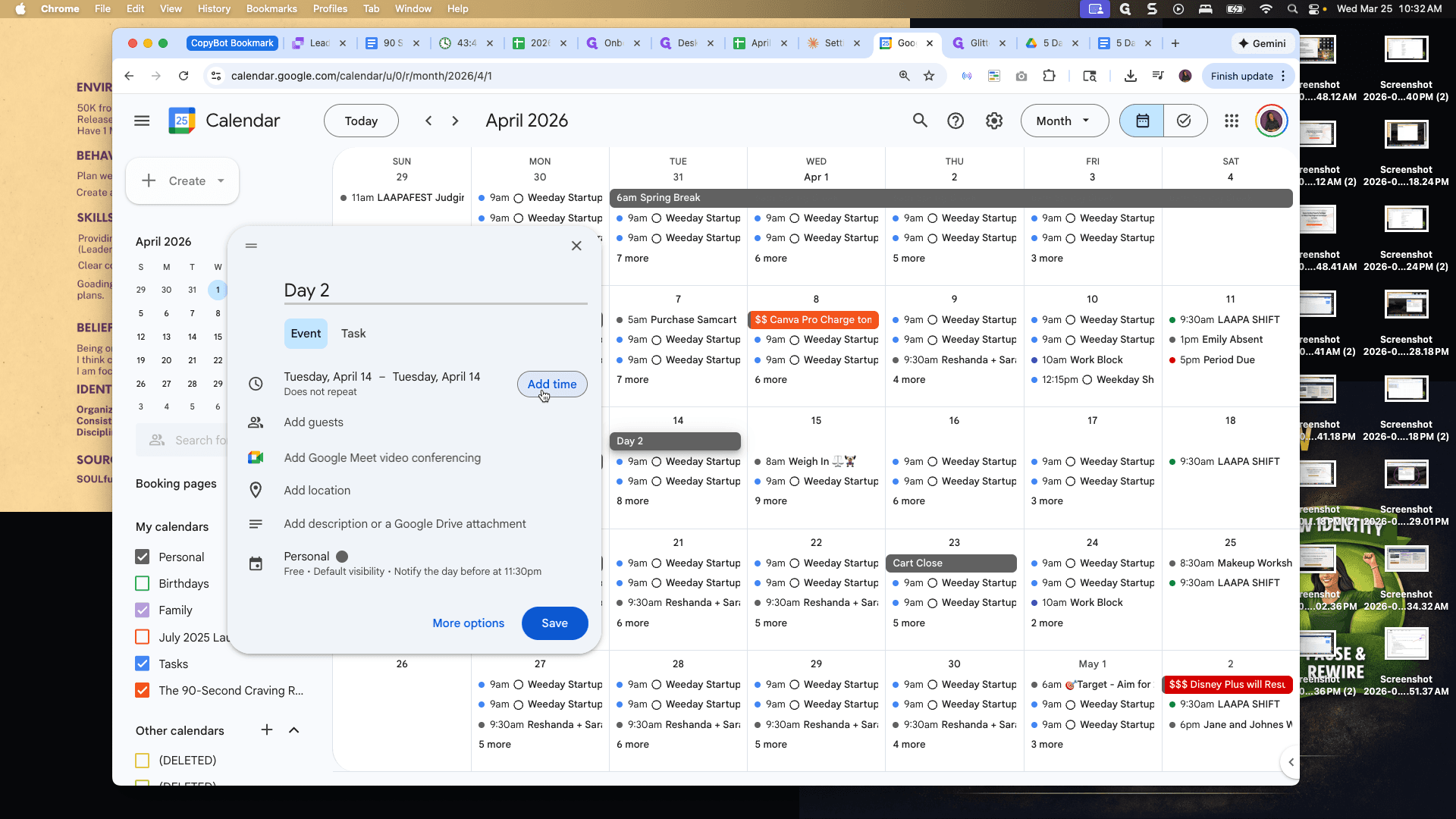Open the Google apps grid
Screen dimensions: 1456x819
click(x=1232, y=121)
